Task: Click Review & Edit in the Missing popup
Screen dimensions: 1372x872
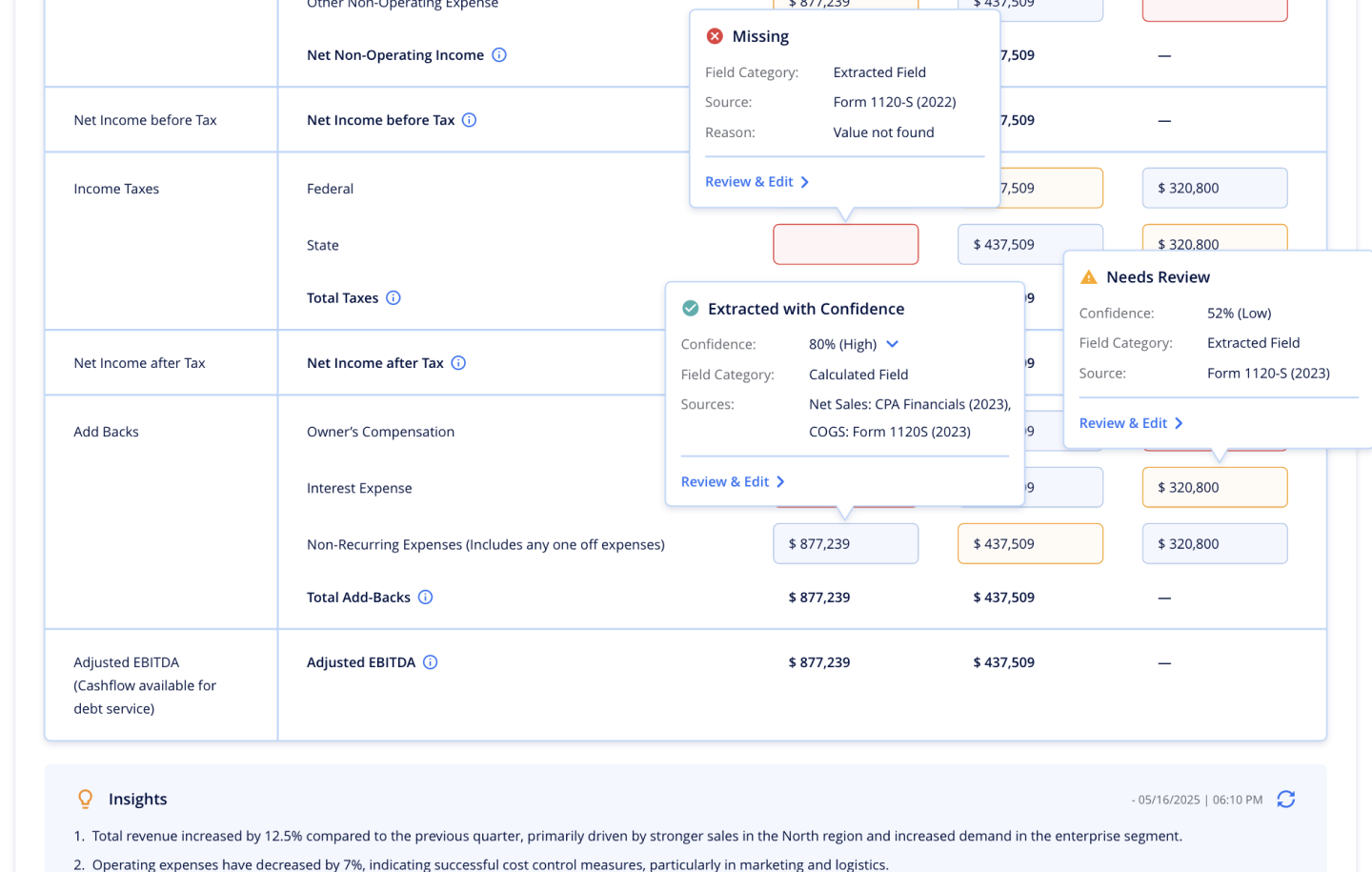Action: tap(757, 182)
